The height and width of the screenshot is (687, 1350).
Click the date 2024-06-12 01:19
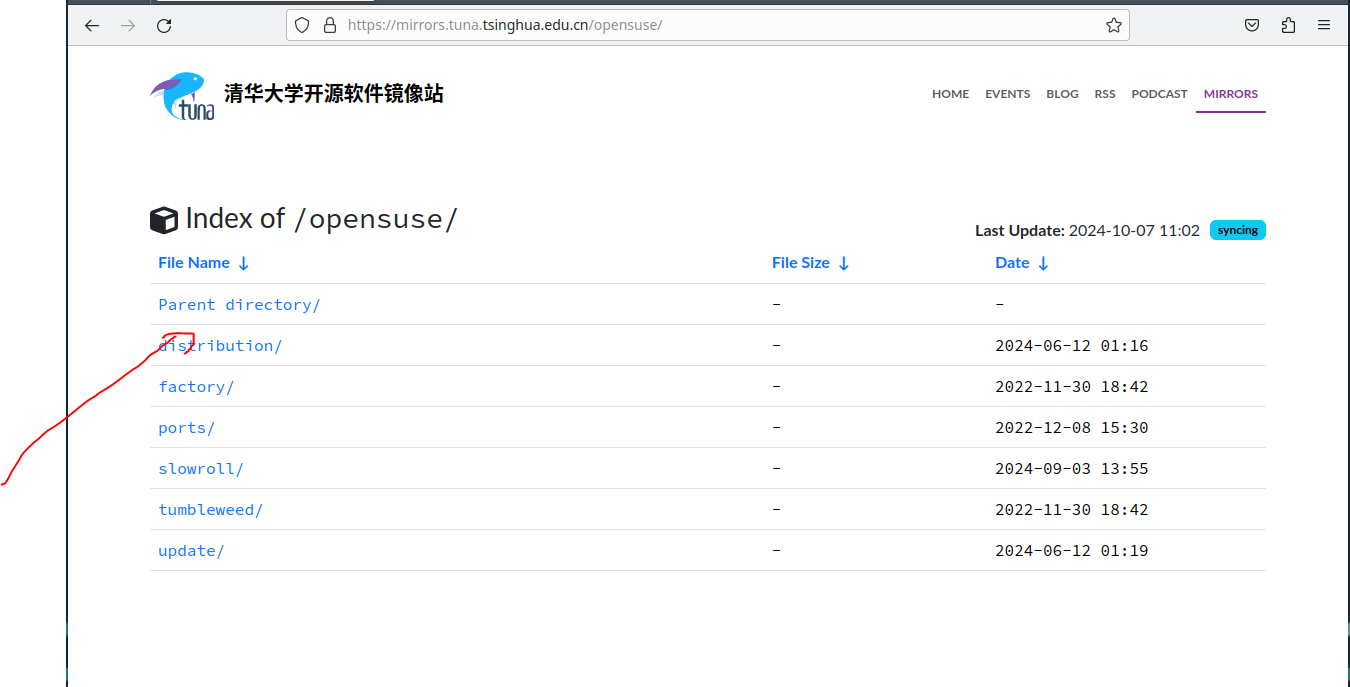click(1072, 551)
